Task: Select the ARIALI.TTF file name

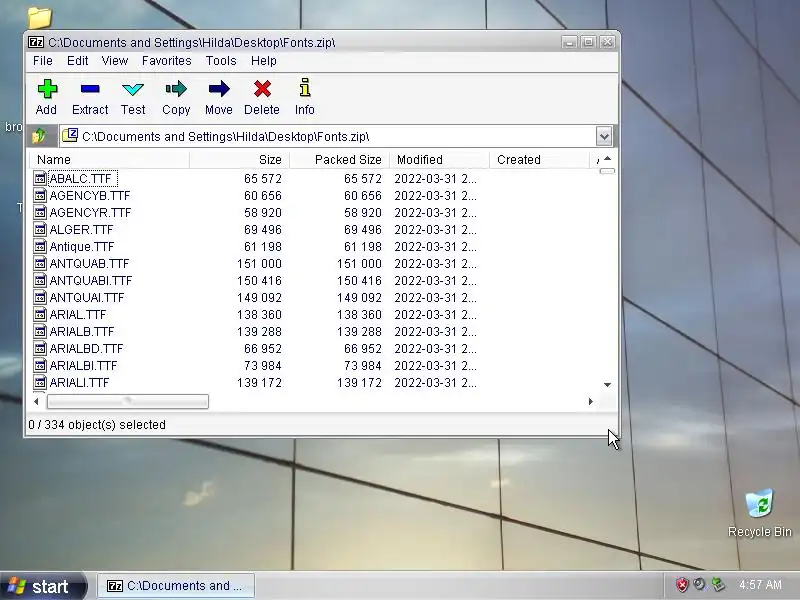Action: [79, 383]
